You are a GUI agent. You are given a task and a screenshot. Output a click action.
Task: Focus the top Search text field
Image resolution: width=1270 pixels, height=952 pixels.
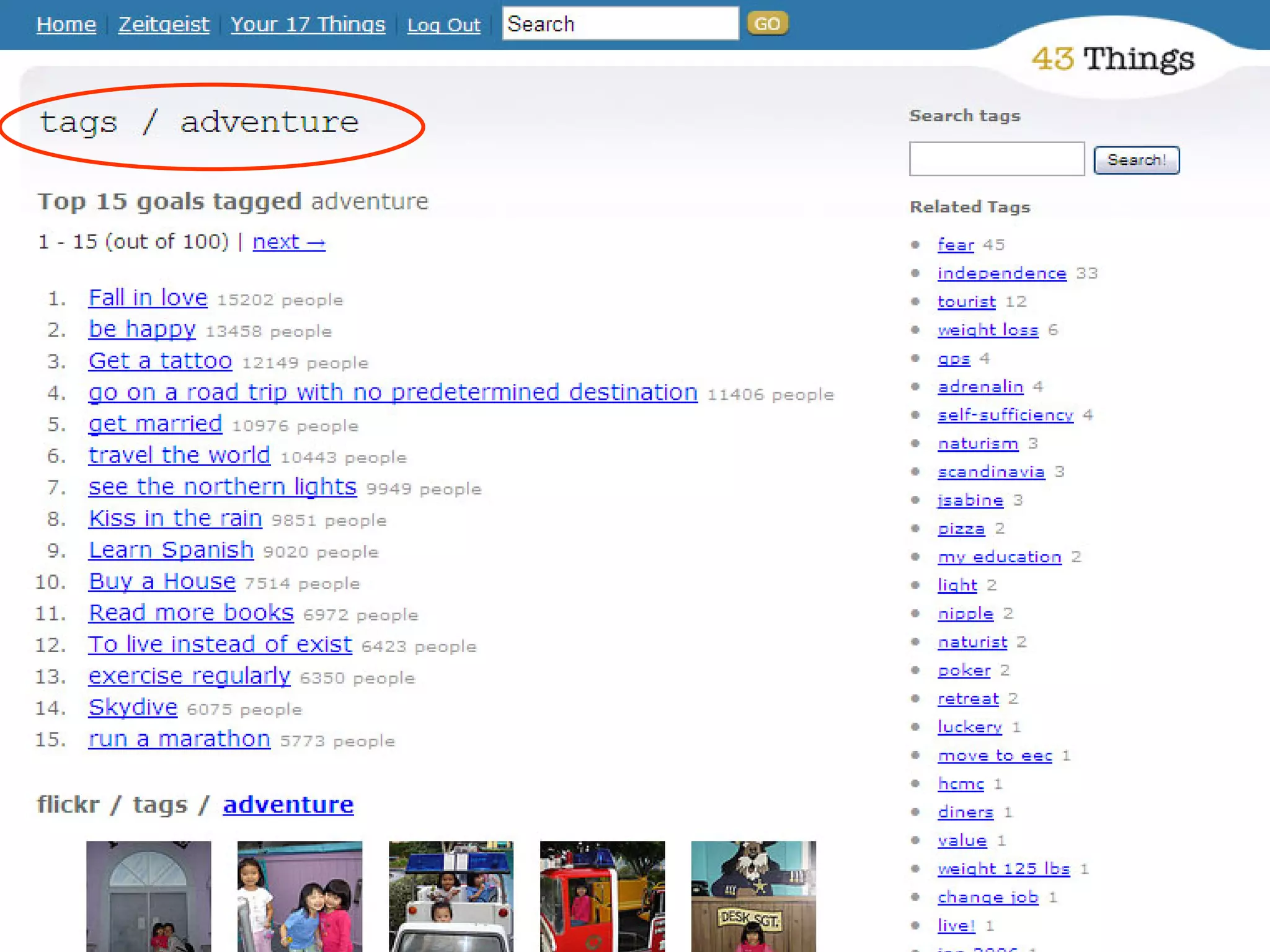tap(620, 24)
